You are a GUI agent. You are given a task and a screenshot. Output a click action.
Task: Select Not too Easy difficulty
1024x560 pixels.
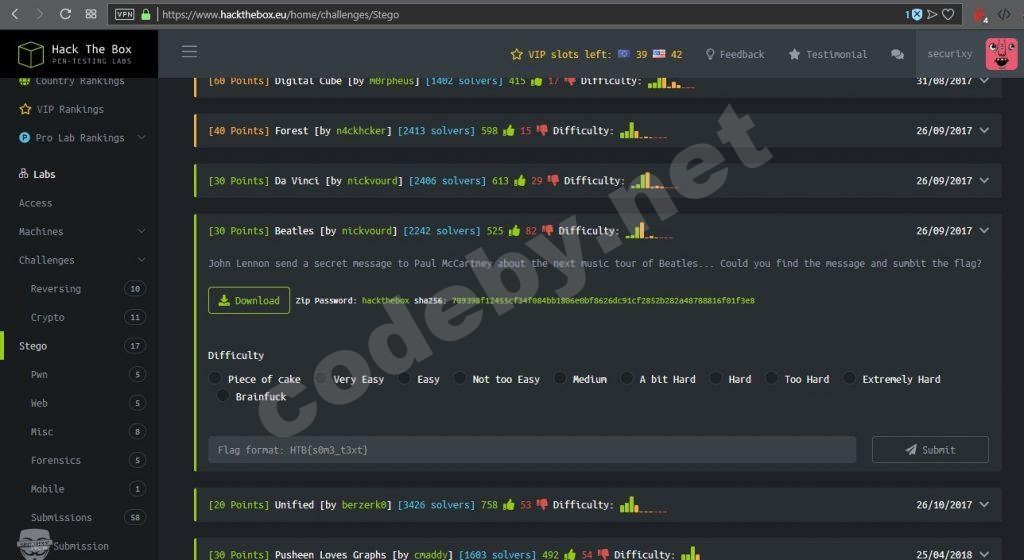pos(460,378)
